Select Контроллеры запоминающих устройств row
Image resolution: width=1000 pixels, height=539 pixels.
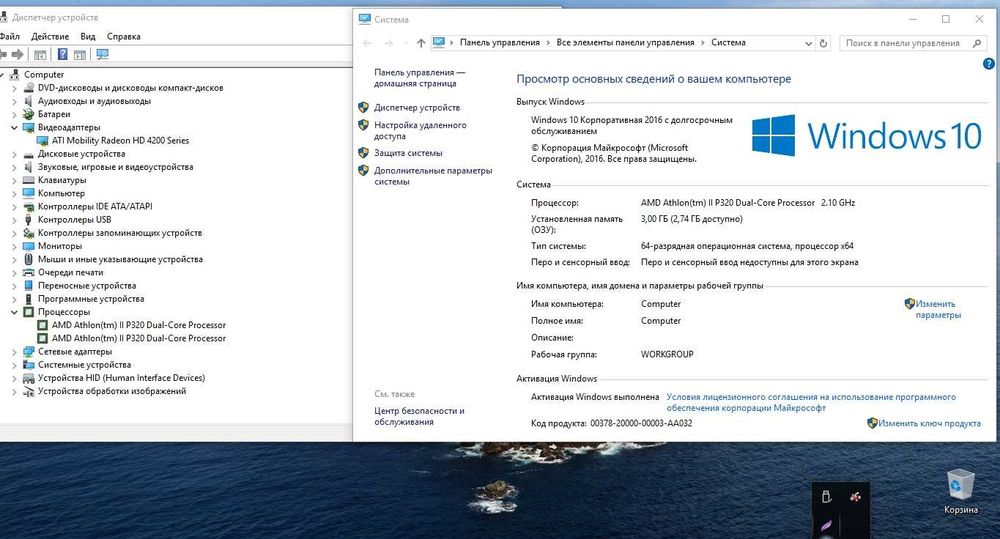120,233
